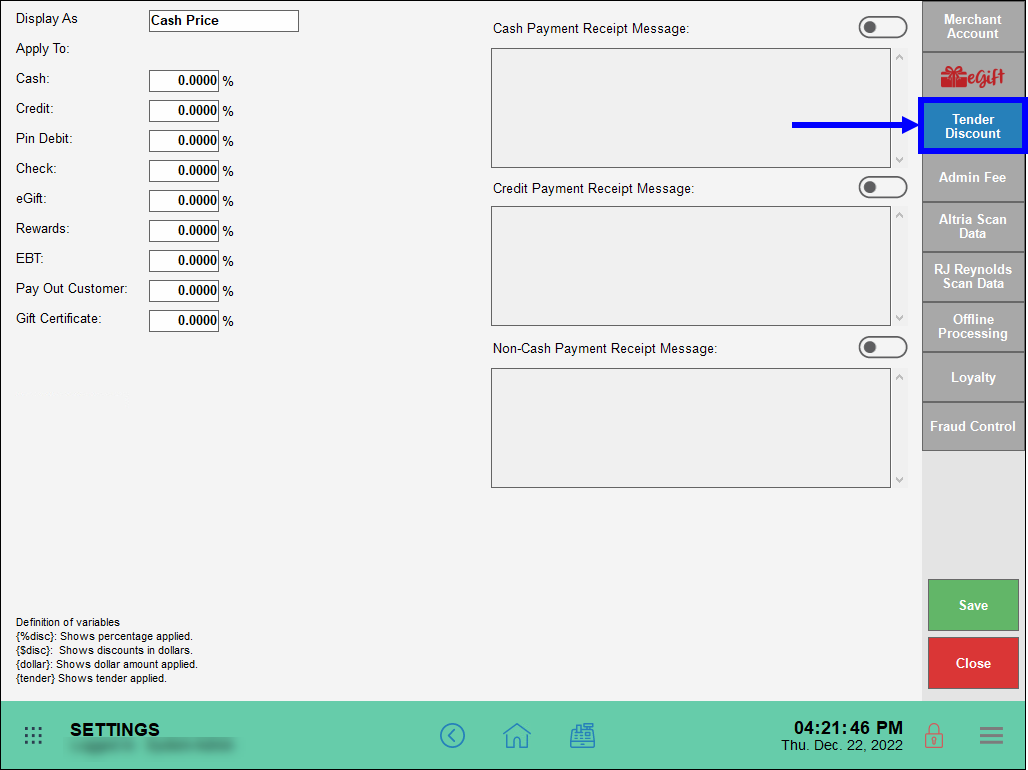Open Fraud Control tab
1028x770 pixels.
[x=973, y=426]
